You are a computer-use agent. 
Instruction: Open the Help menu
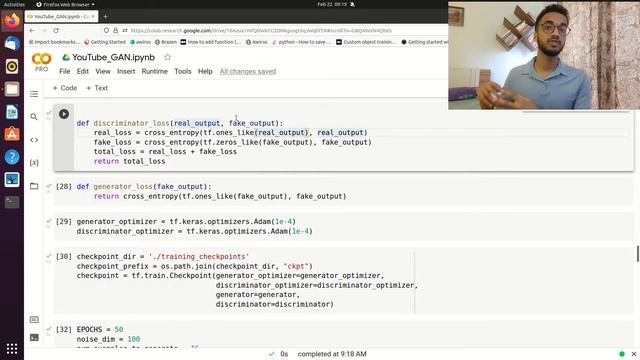point(205,71)
